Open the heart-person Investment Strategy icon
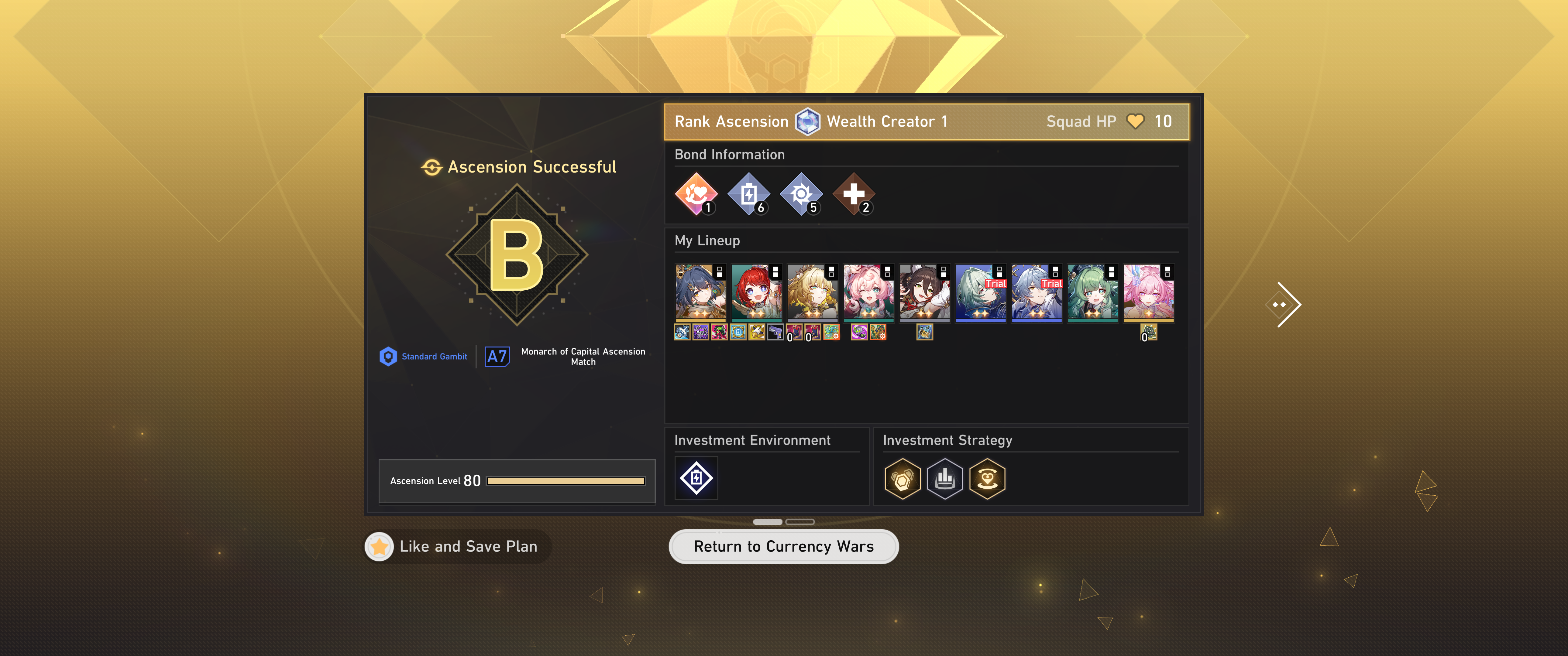Viewport: 1568px width, 656px height. tap(987, 479)
